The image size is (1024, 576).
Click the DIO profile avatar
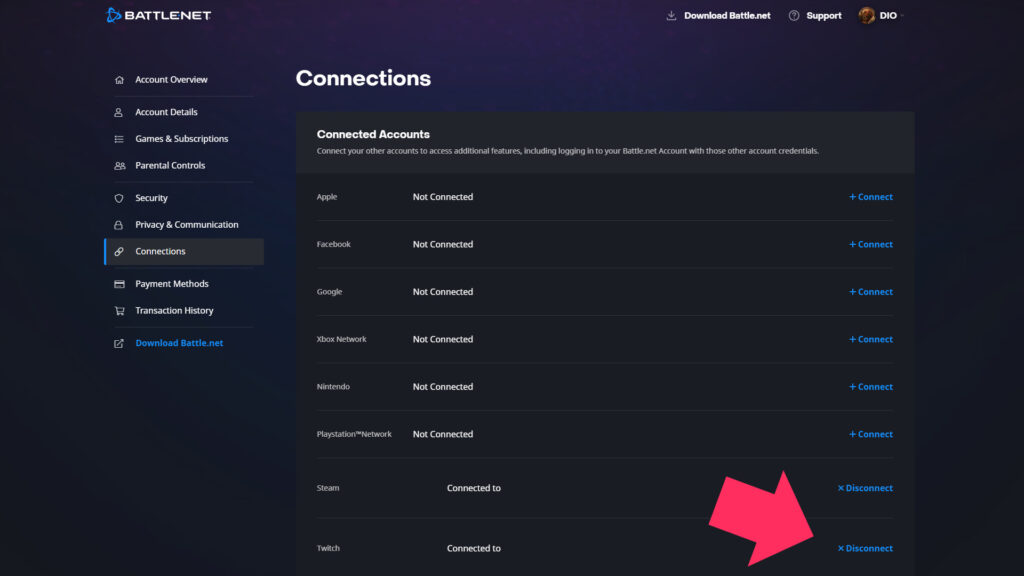click(x=867, y=16)
